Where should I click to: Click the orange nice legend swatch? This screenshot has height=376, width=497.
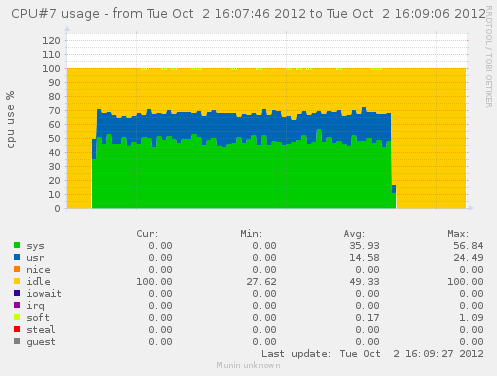click(17, 269)
